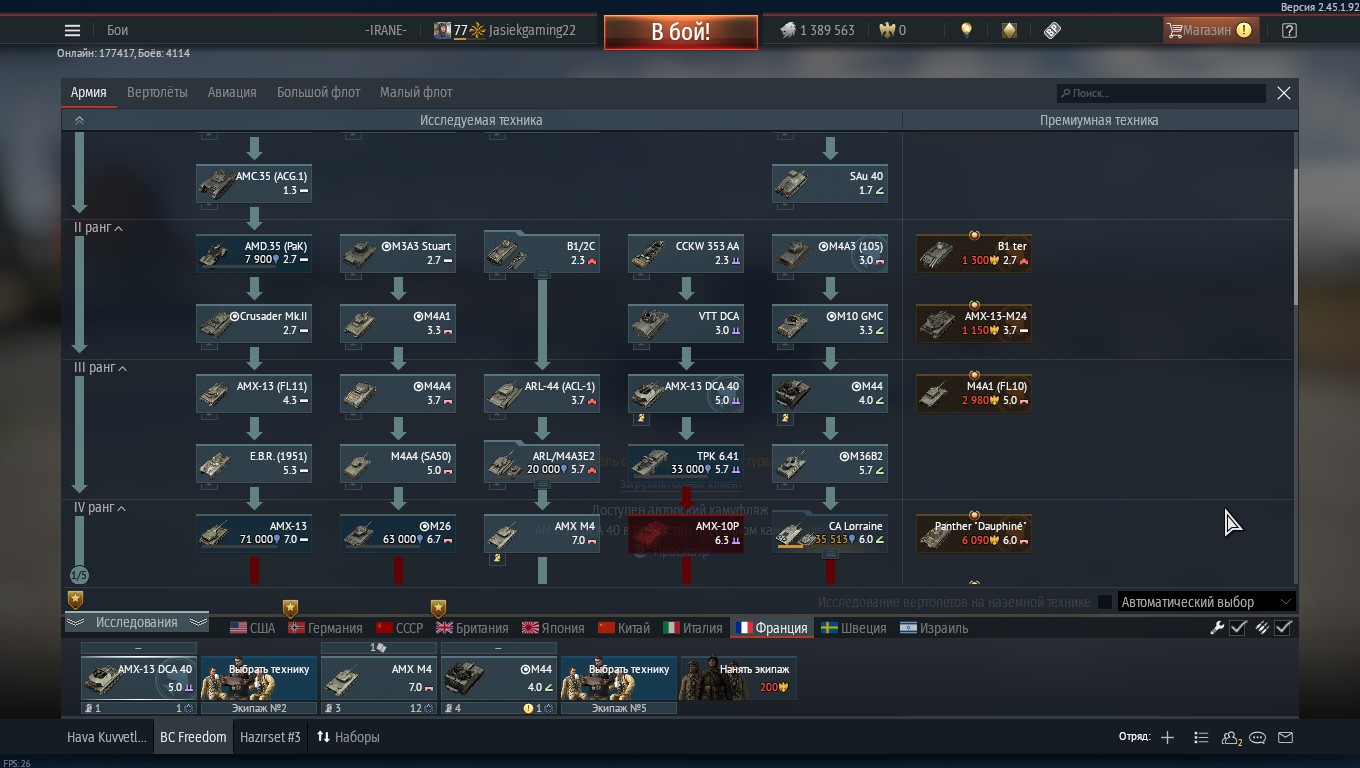The width and height of the screenshot is (1360, 768).
Task: Select the SAu 40 vehicle card
Action: [x=830, y=183]
